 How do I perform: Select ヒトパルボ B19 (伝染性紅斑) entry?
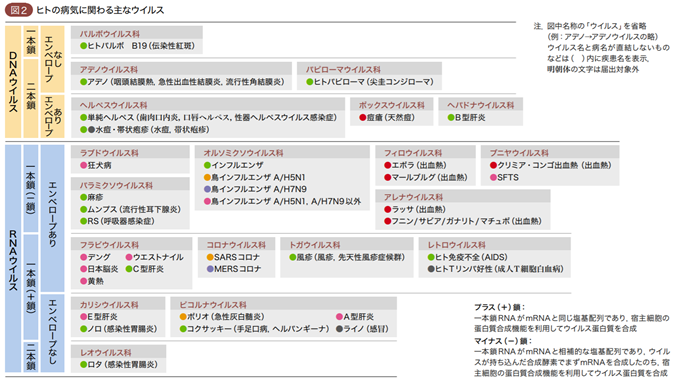point(138,46)
